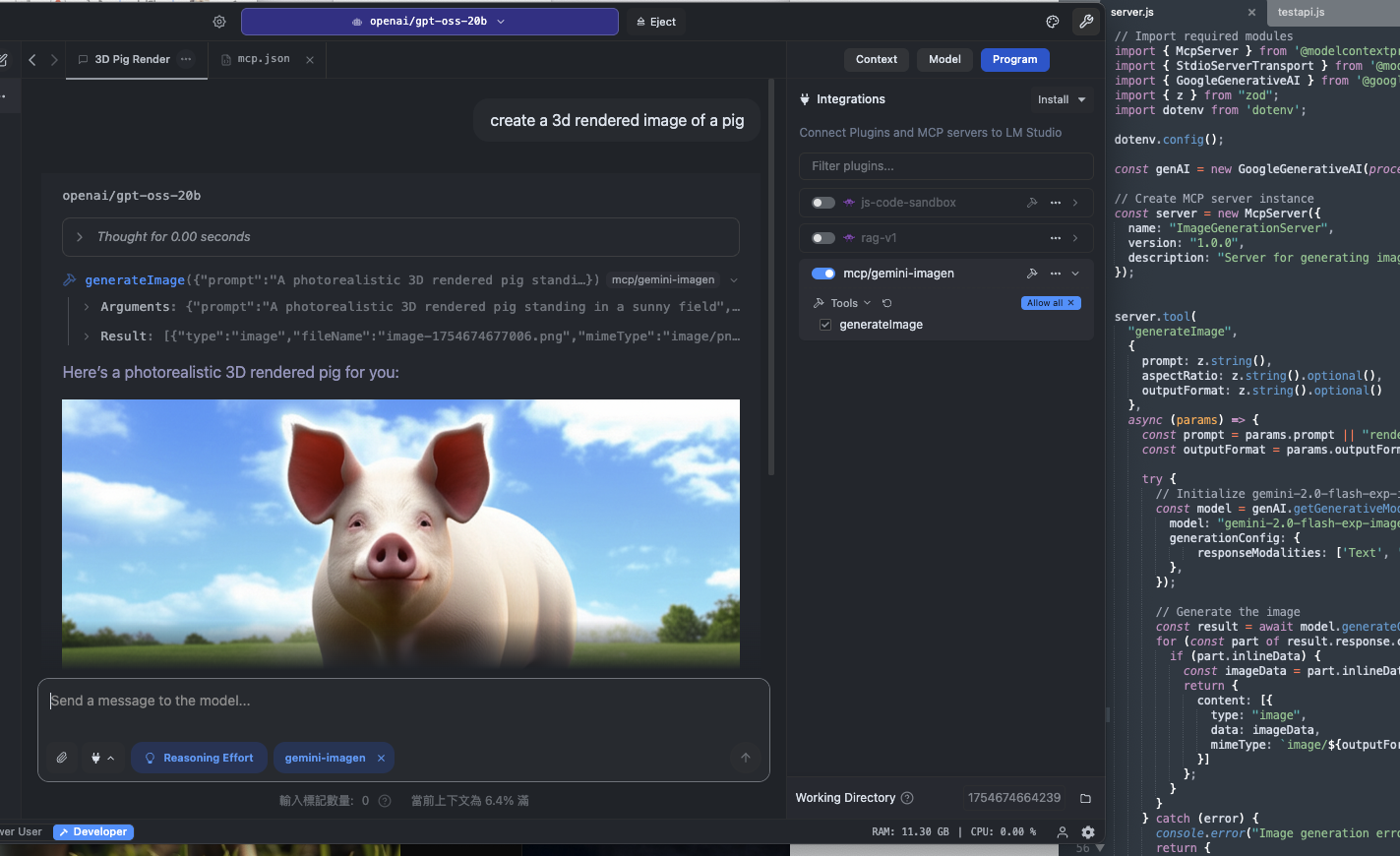Open the theme palette icon

[1053, 22]
